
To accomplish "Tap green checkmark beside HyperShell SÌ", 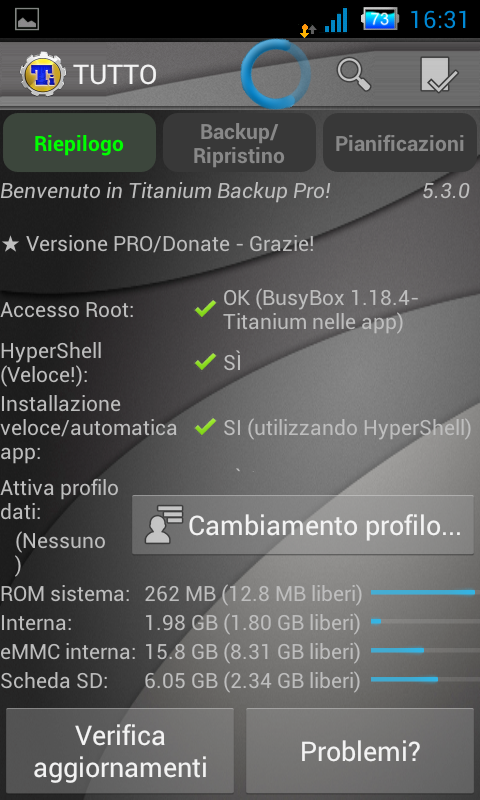I will (206, 362).
